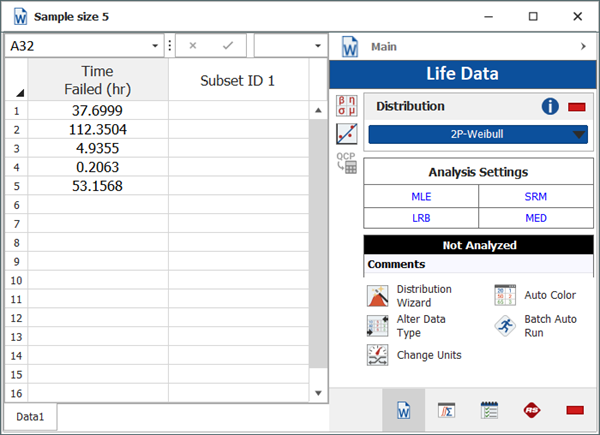Expand the A32 cell reference dropdown

[155, 46]
